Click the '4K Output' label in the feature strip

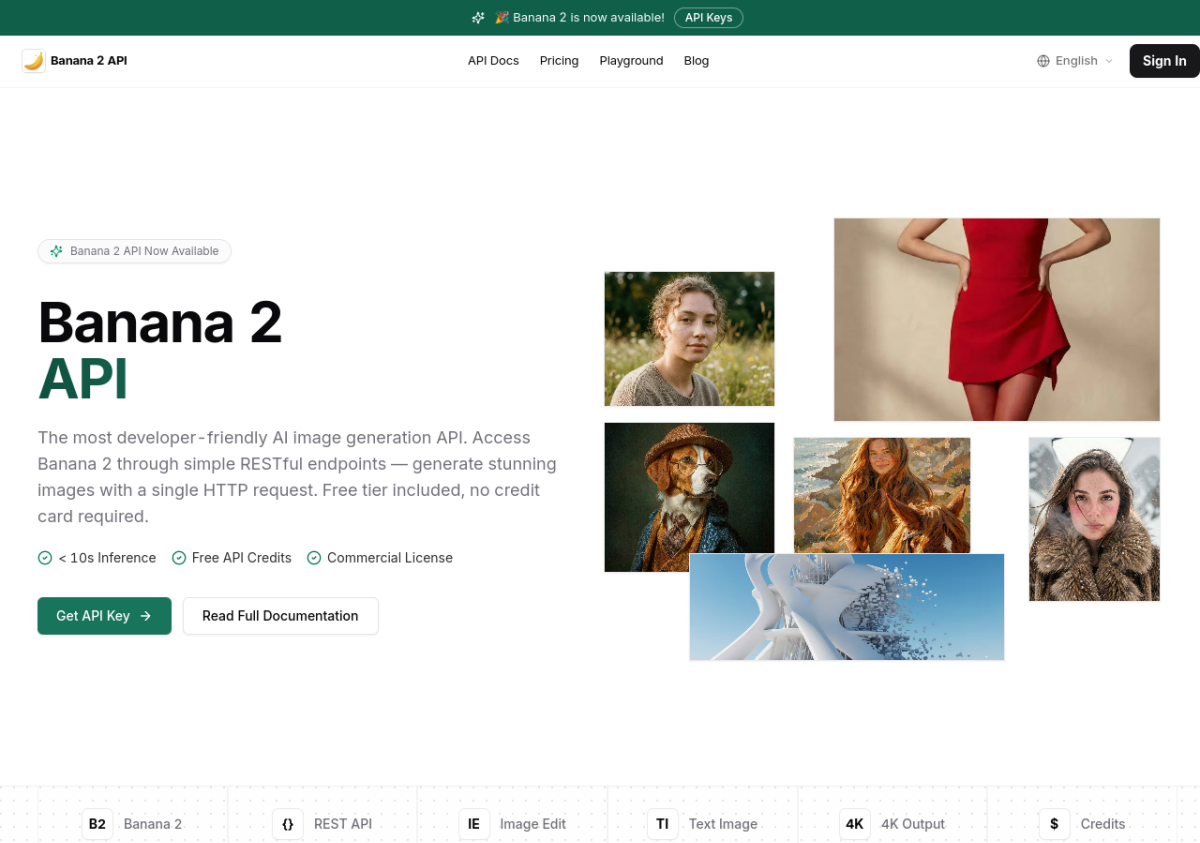[x=913, y=824]
